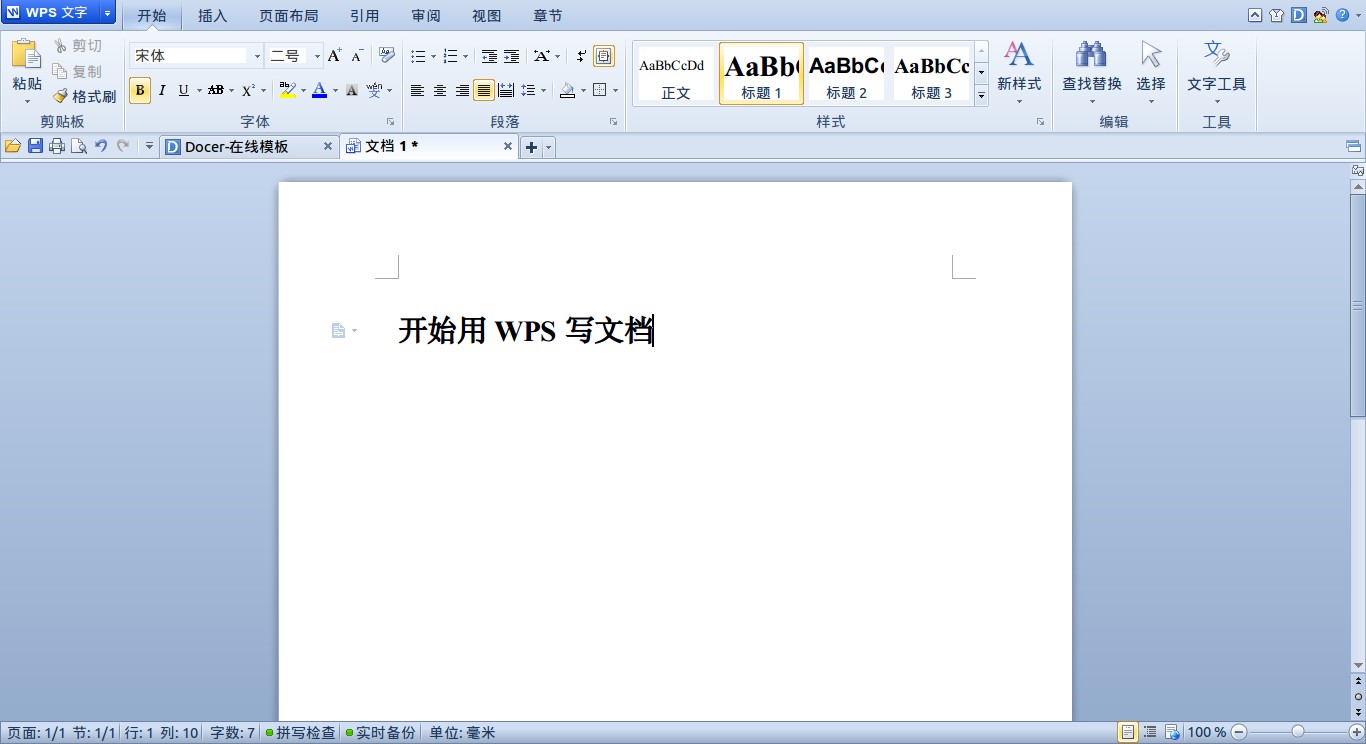Decrease font size with the A- icon
Image resolution: width=1366 pixels, height=744 pixels.
[357, 56]
